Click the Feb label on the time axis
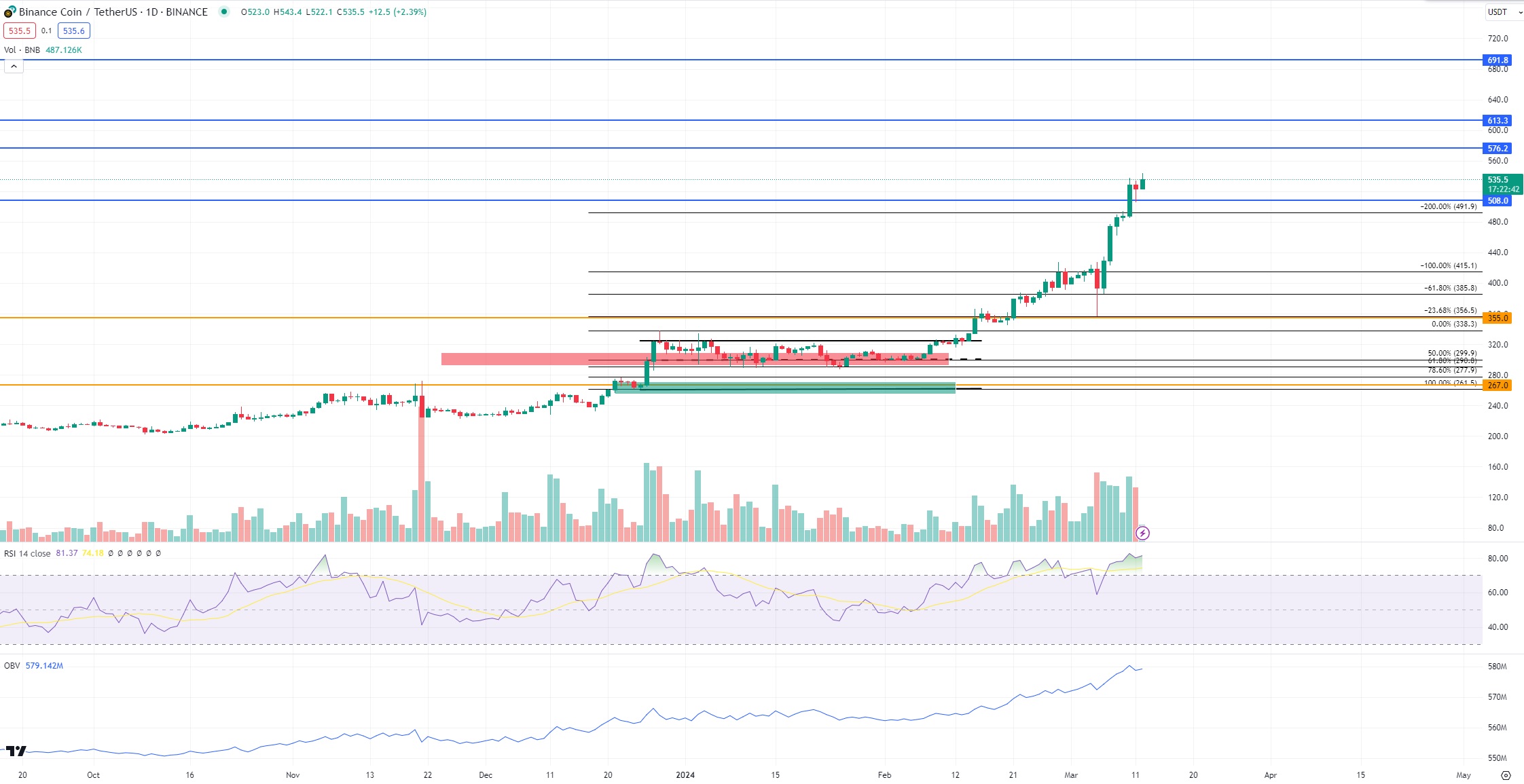This screenshot has height=784, width=1524. (884, 774)
